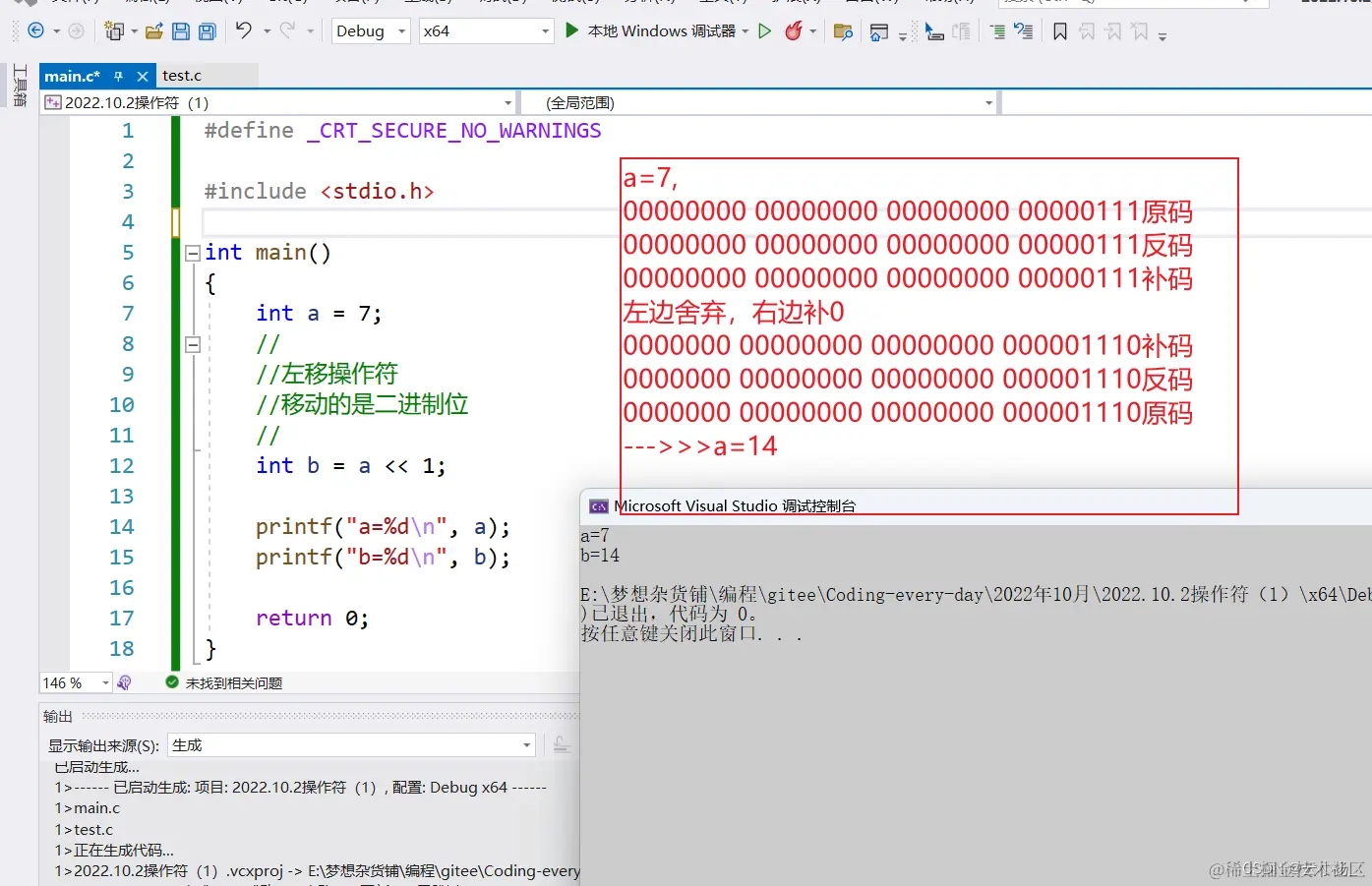1372x886 pixels.
Task: Click the console icon in the debug console title
Action: click(599, 506)
